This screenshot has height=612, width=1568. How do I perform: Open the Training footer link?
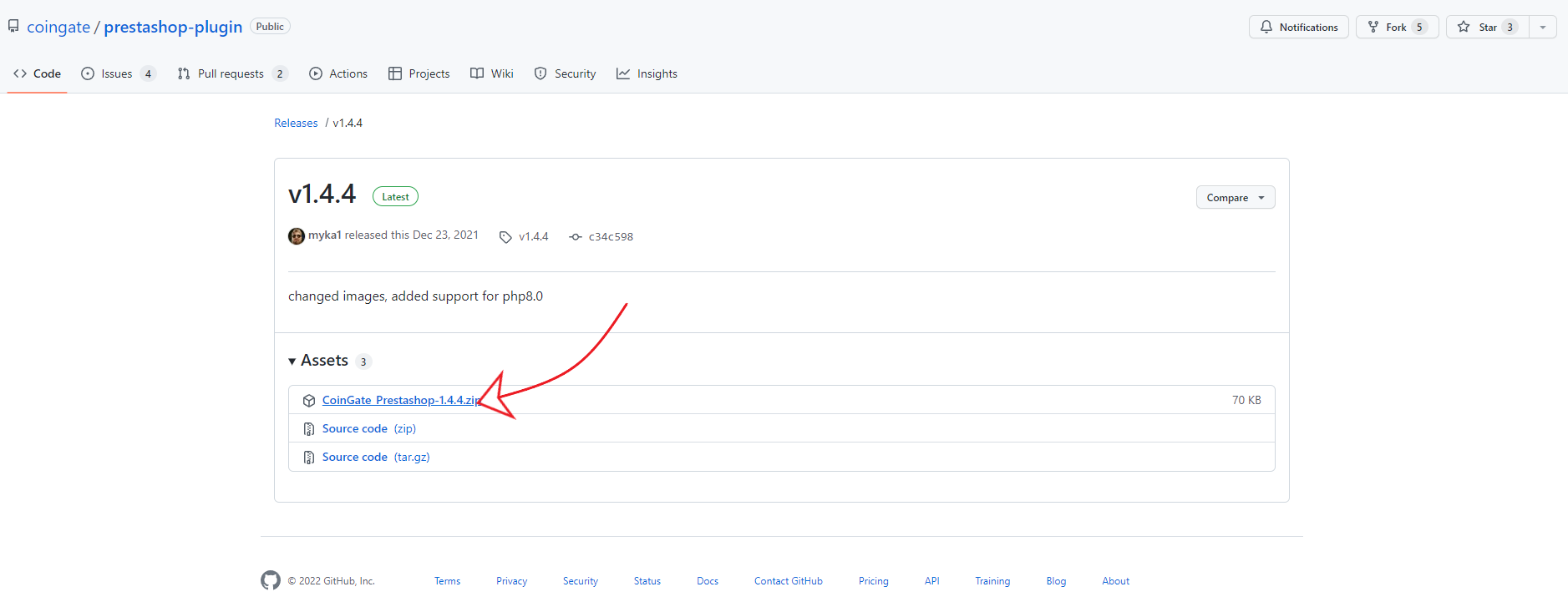(x=992, y=581)
